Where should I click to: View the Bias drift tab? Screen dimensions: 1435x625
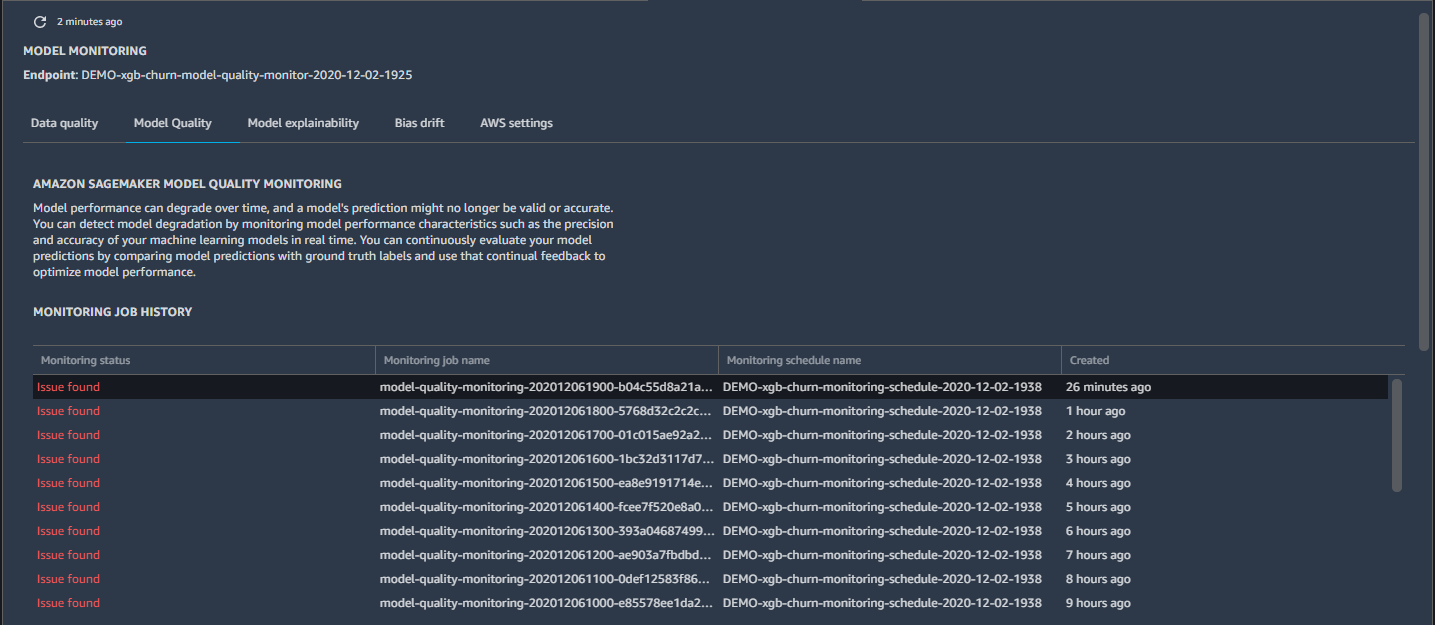tap(419, 122)
